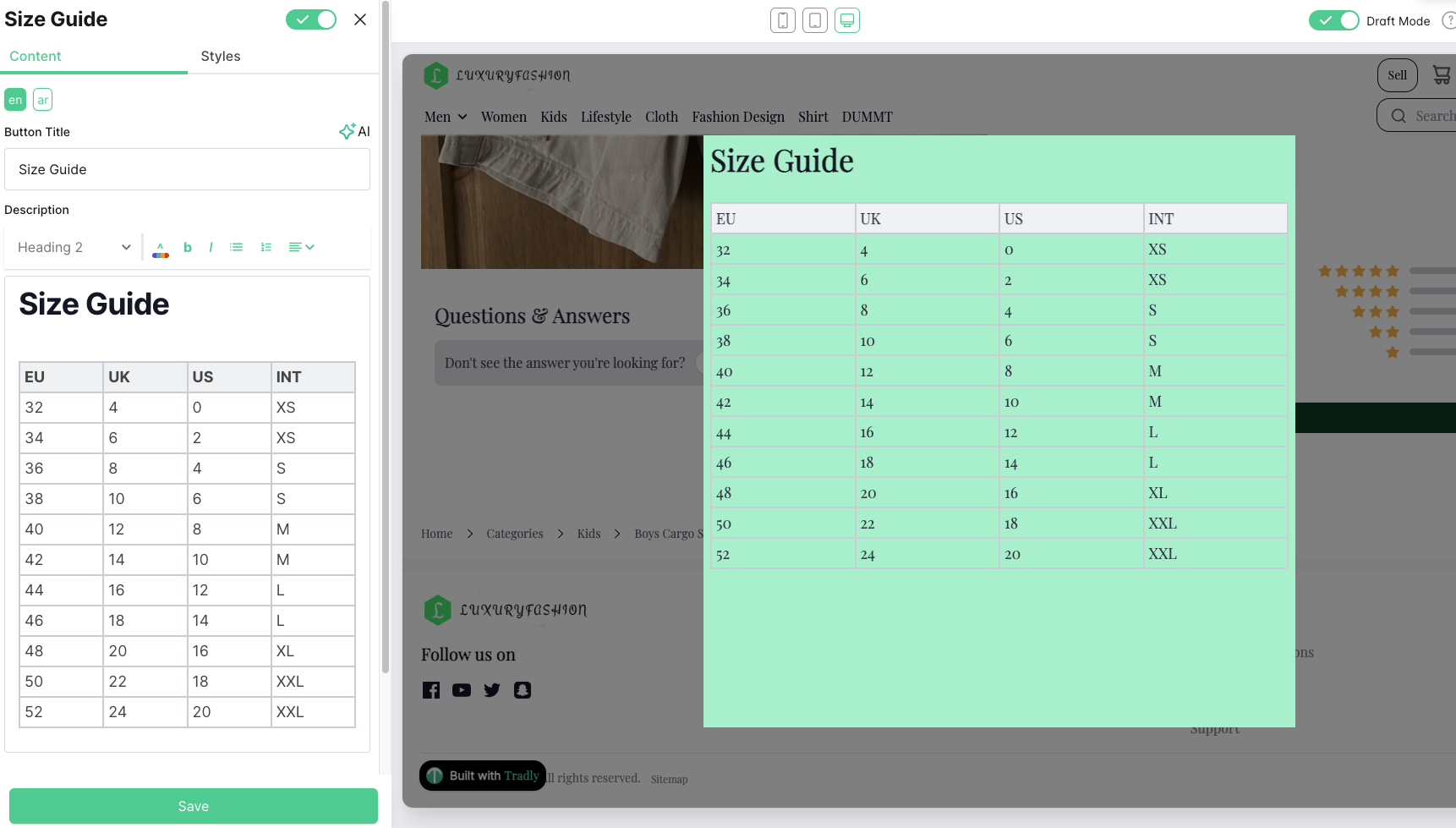Viewport: 1456px width, 828px height.
Task: Toggle Draft Mode switch
Action: coord(1333,20)
